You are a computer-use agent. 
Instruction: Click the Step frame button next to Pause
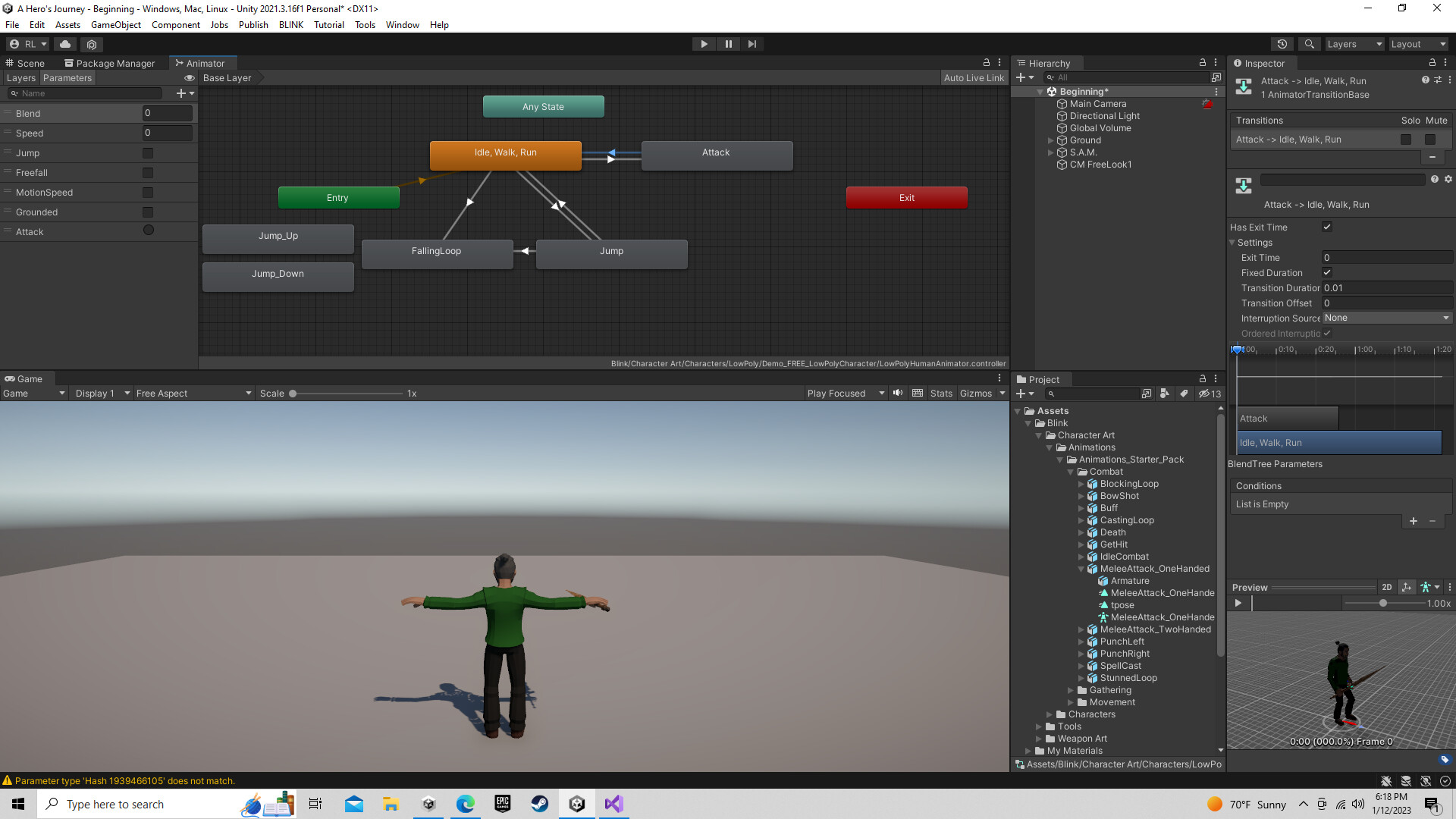pos(752,43)
